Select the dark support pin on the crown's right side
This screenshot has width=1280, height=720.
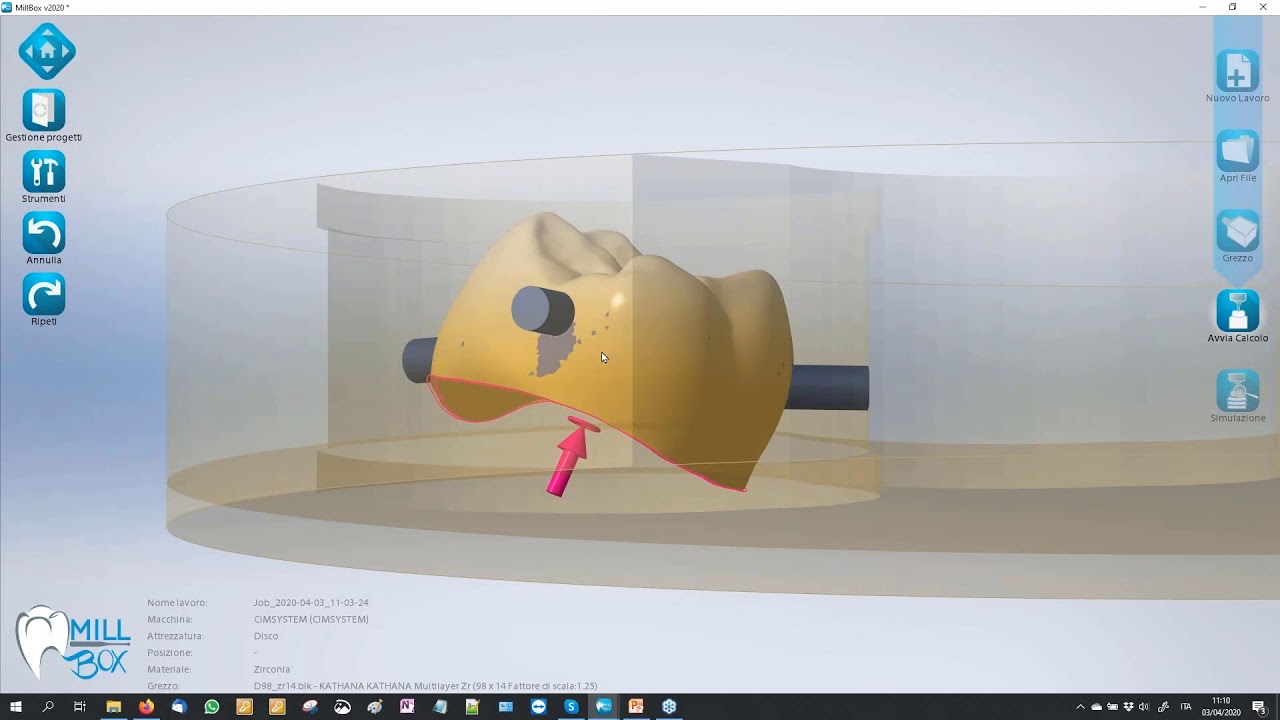828,388
